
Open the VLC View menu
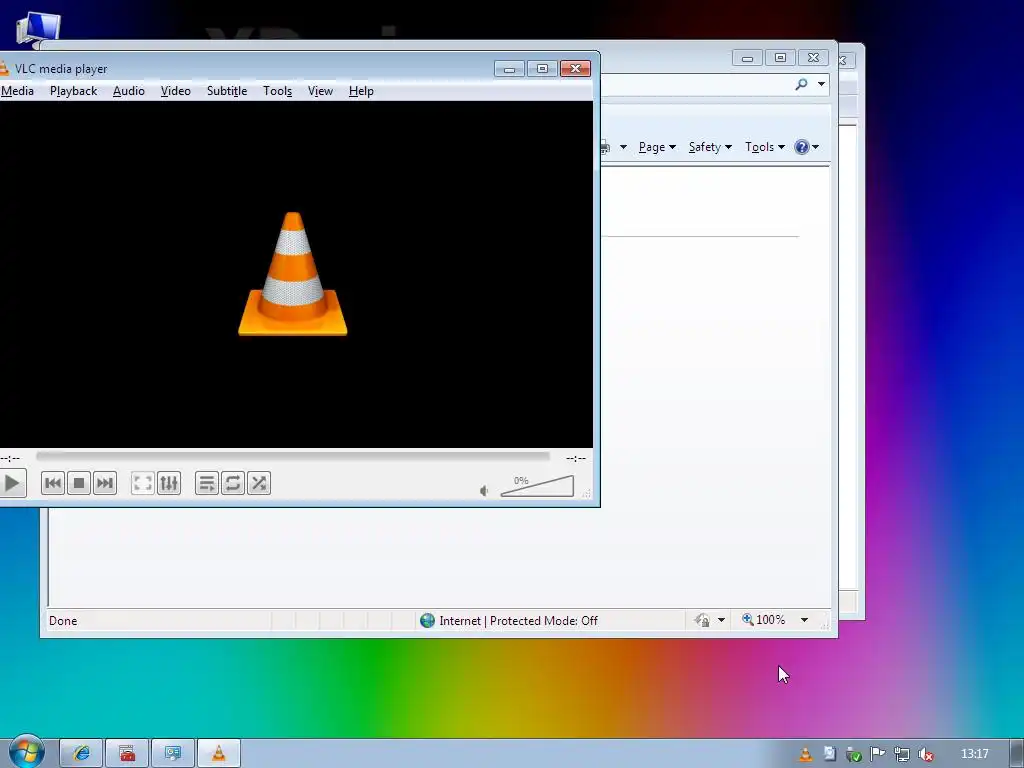320,91
